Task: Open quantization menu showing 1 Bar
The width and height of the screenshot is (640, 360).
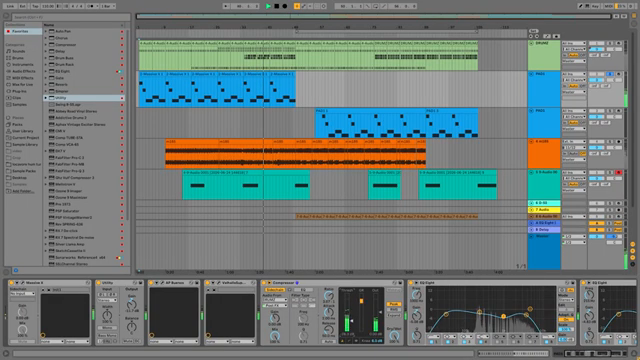Action: click(108, 6)
